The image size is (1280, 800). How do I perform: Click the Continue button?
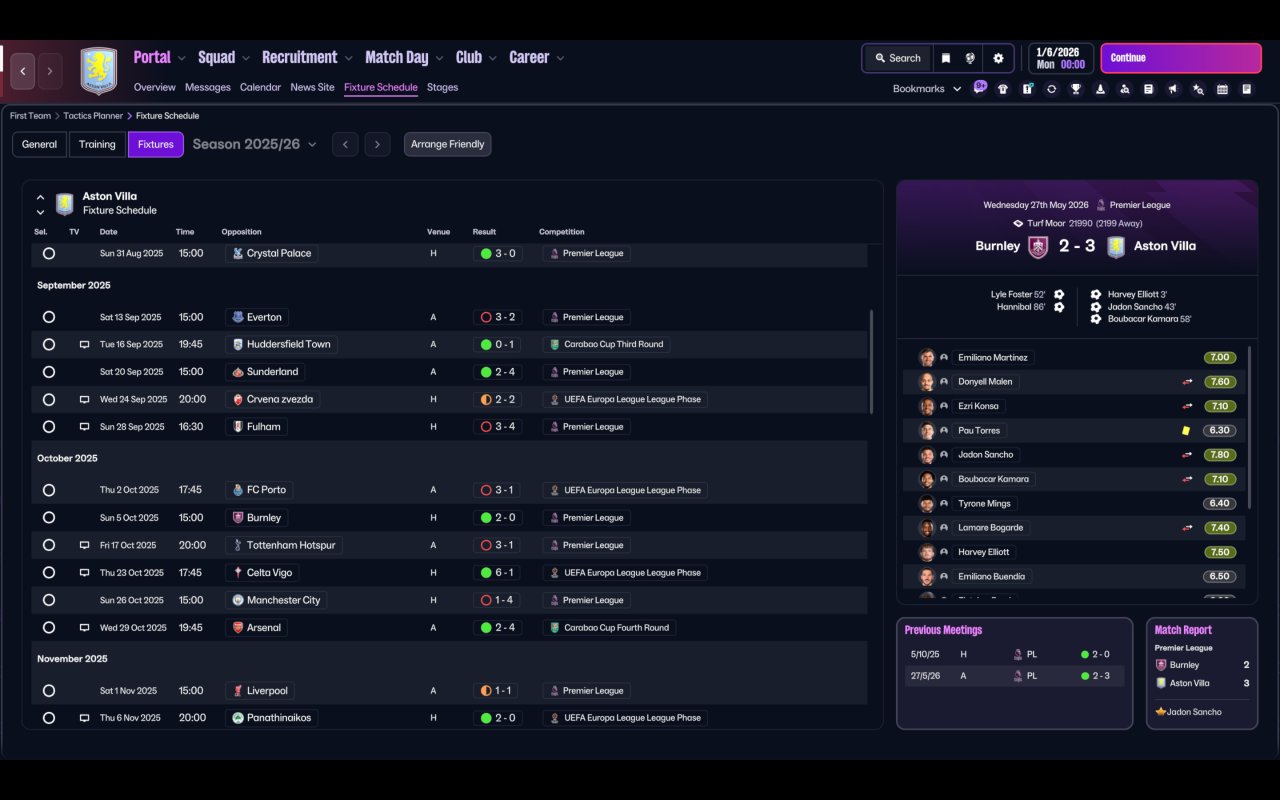[1181, 58]
